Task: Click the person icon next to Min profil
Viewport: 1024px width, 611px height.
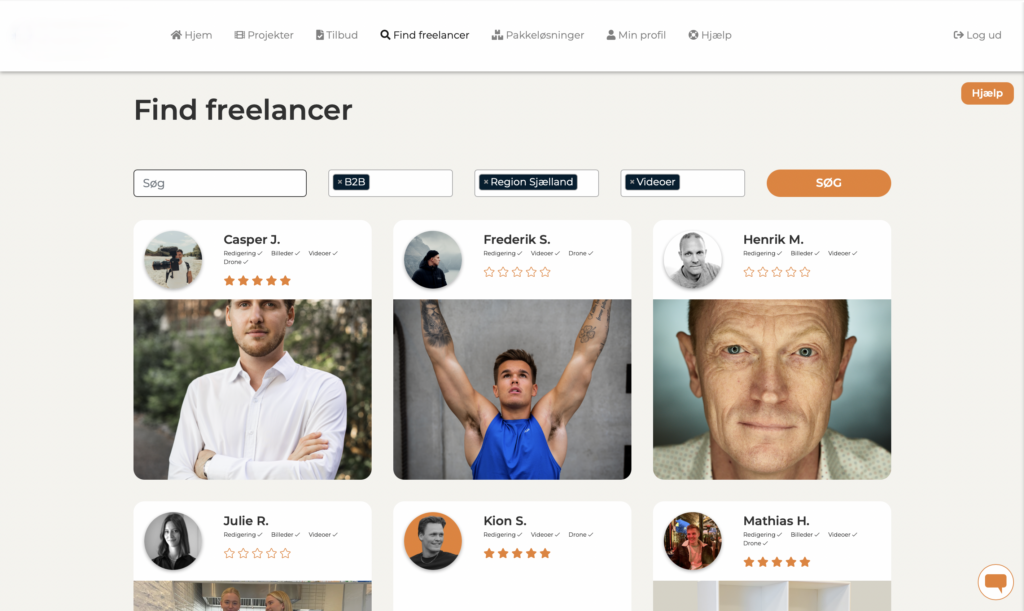Action: (x=611, y=35)
